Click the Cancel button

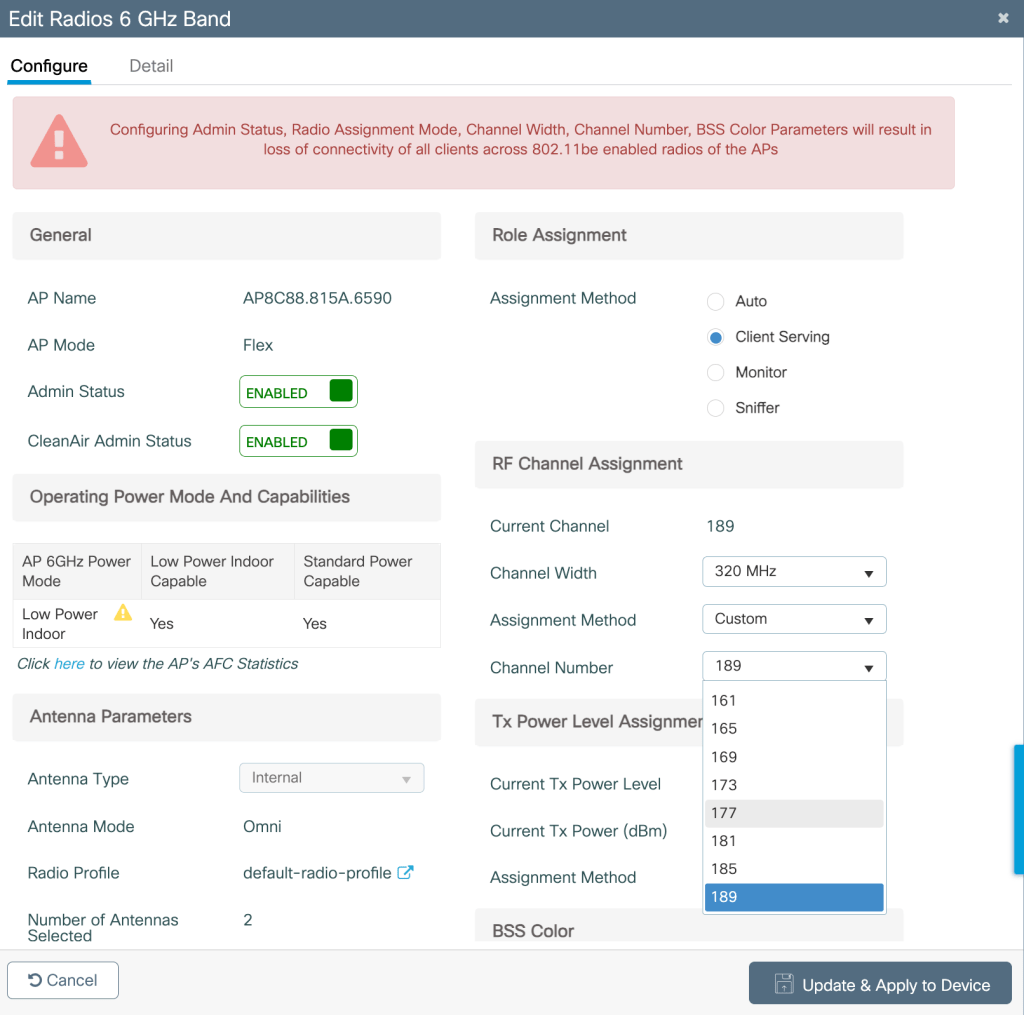click(x=63, y=980)
